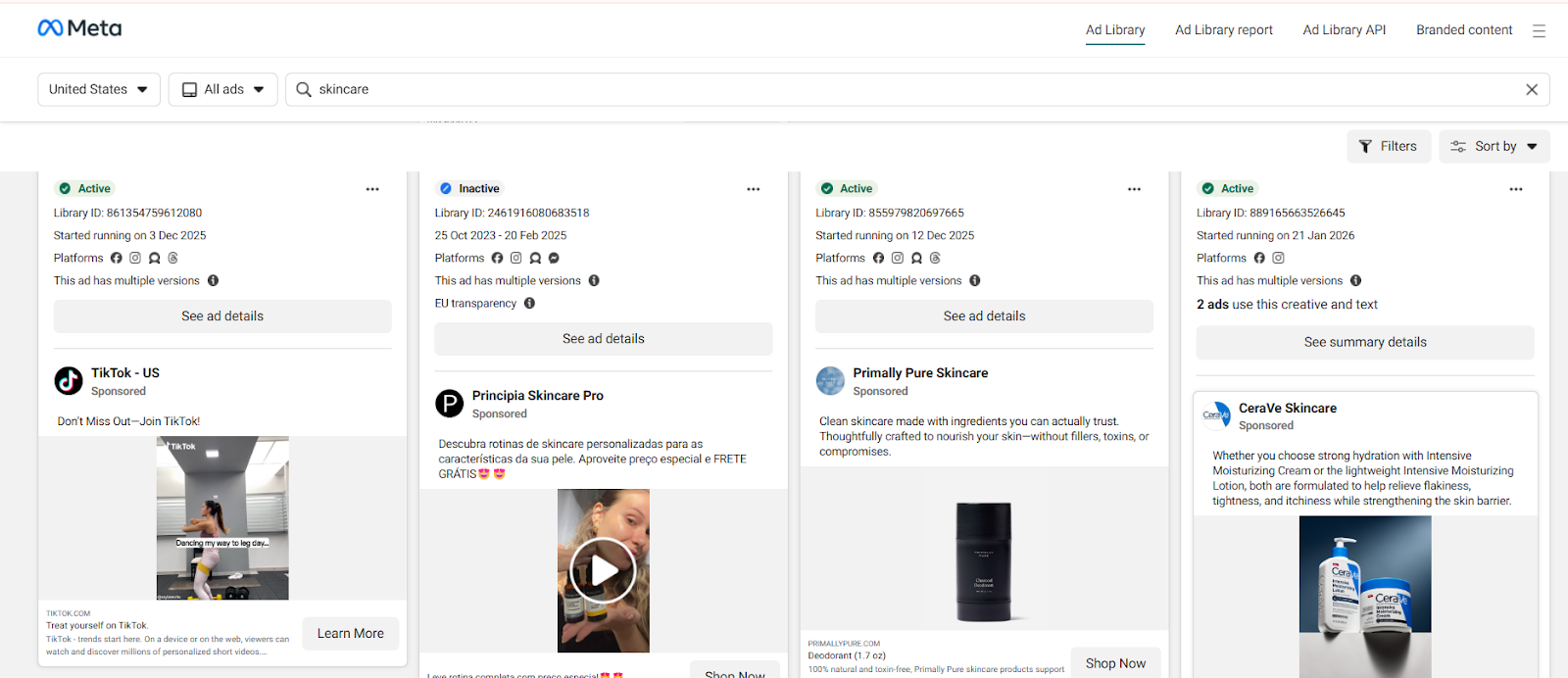Viewport: 1568px width, 678px height.
Task: Expand the Sort by dropdown
Action: tap(1494, 146)
